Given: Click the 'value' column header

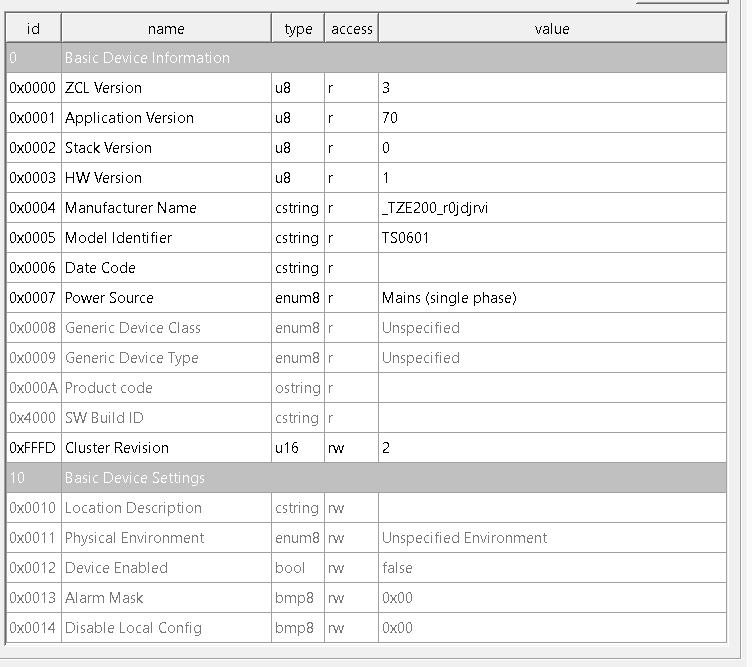Looking at the screenshot, I should (x=552, y=29).
